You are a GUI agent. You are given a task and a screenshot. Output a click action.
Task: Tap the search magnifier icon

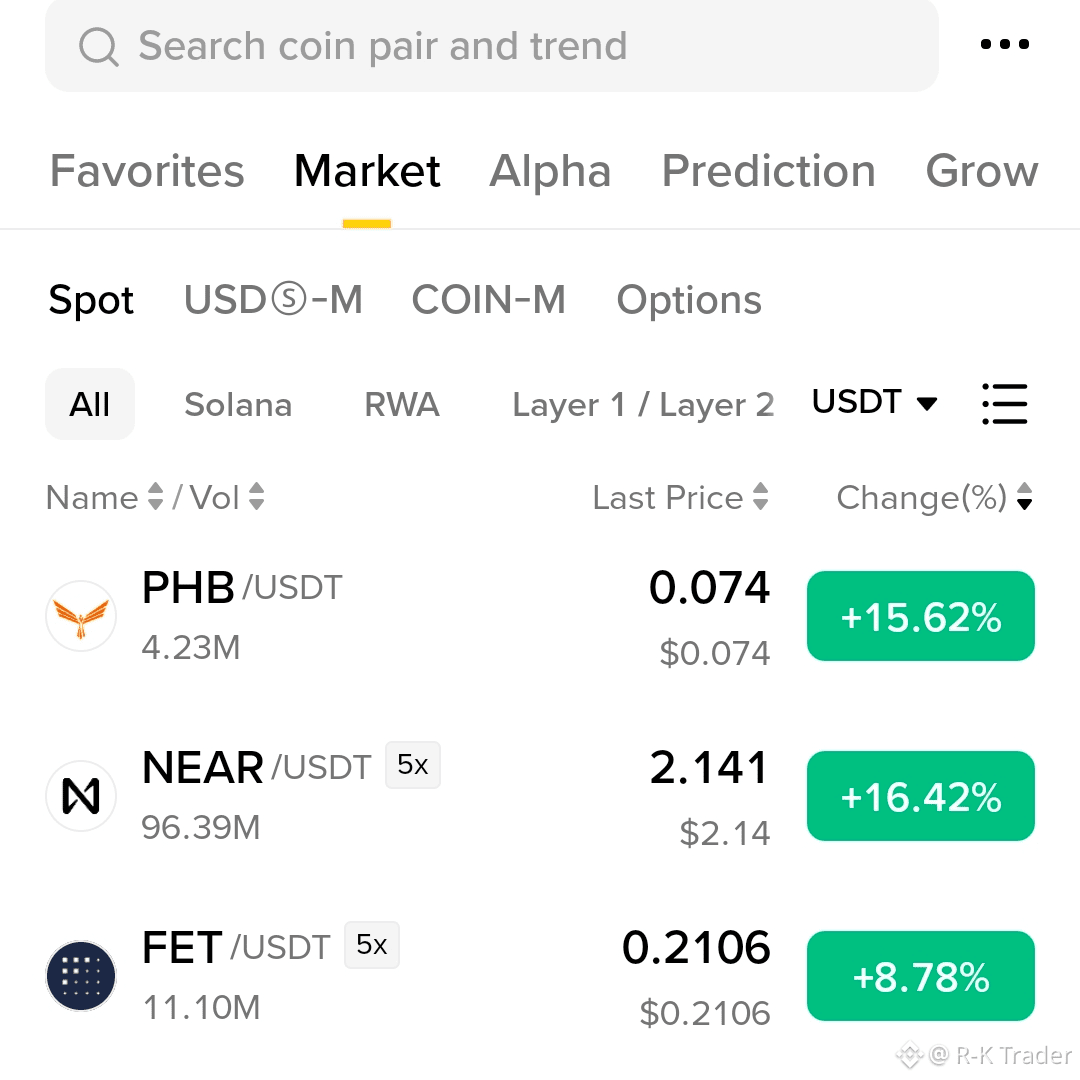(98, 47)
